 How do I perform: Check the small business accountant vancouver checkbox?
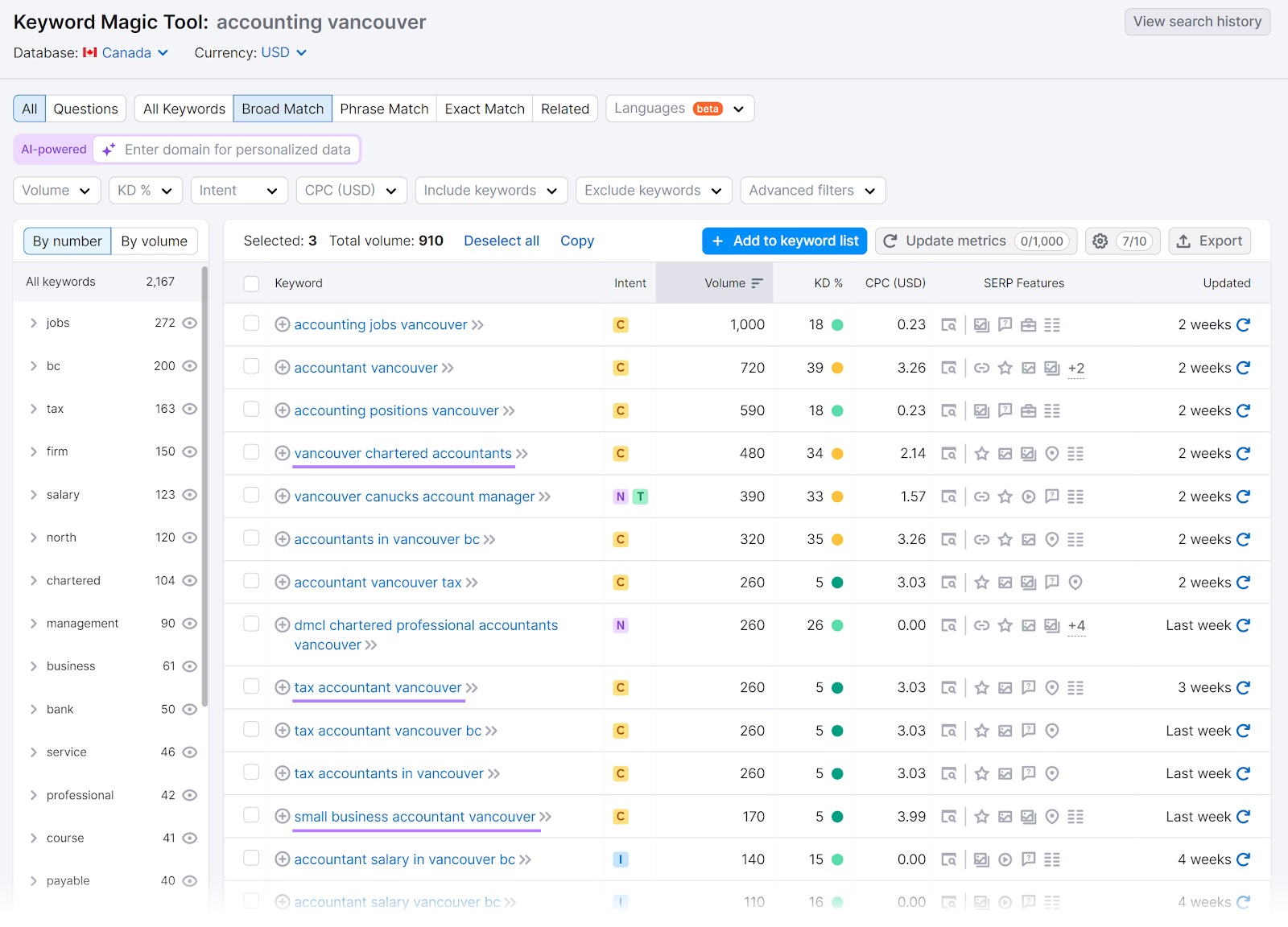click(x=251, y=816)
